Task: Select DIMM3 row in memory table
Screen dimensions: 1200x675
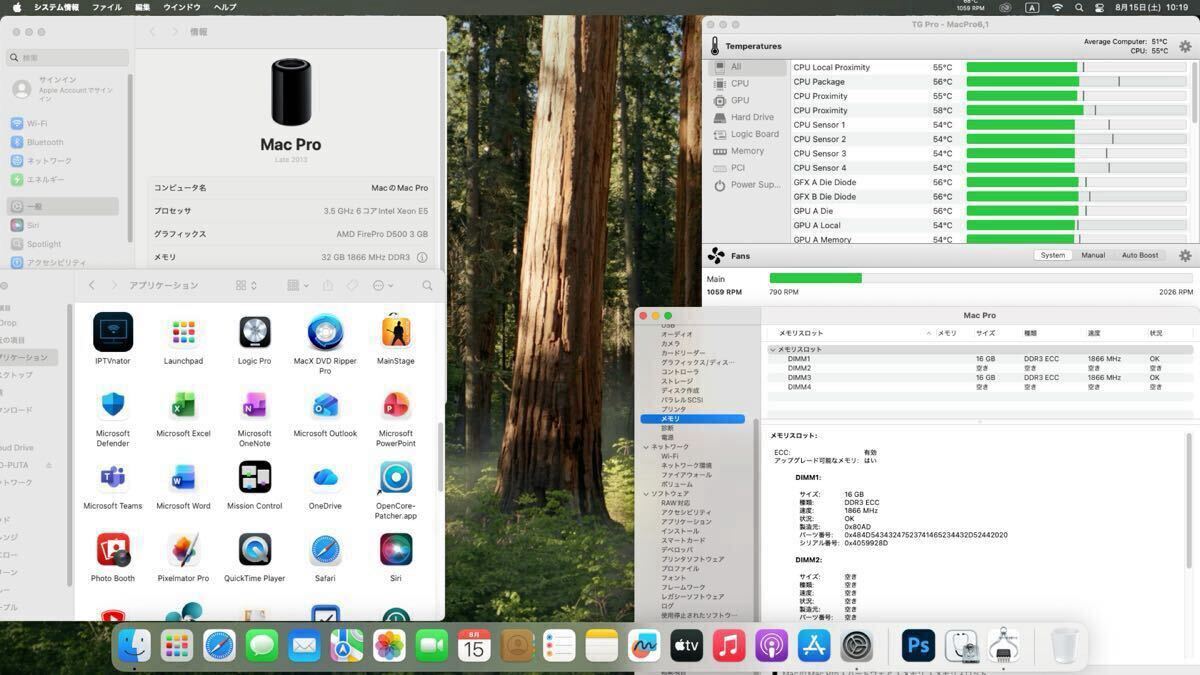Action: click(x=980, y=378)
